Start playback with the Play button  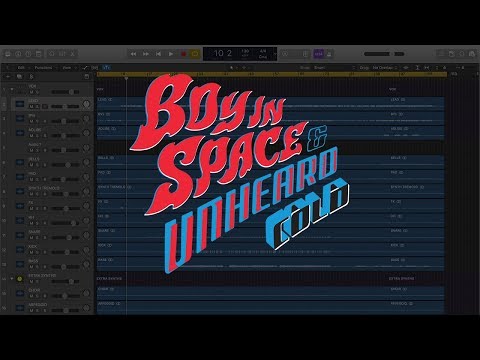pyautogui.click(x=171, y=54)
